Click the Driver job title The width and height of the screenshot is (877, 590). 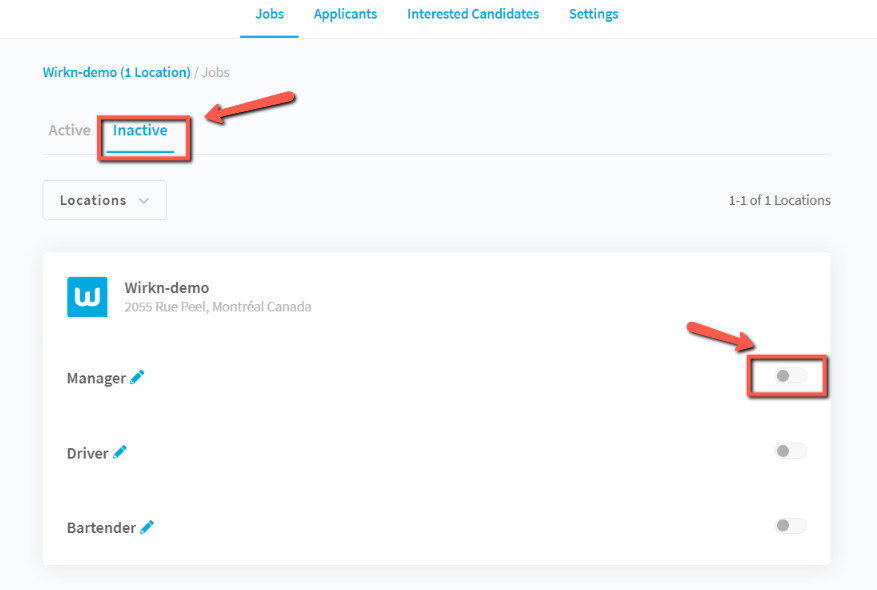point(87,453)
